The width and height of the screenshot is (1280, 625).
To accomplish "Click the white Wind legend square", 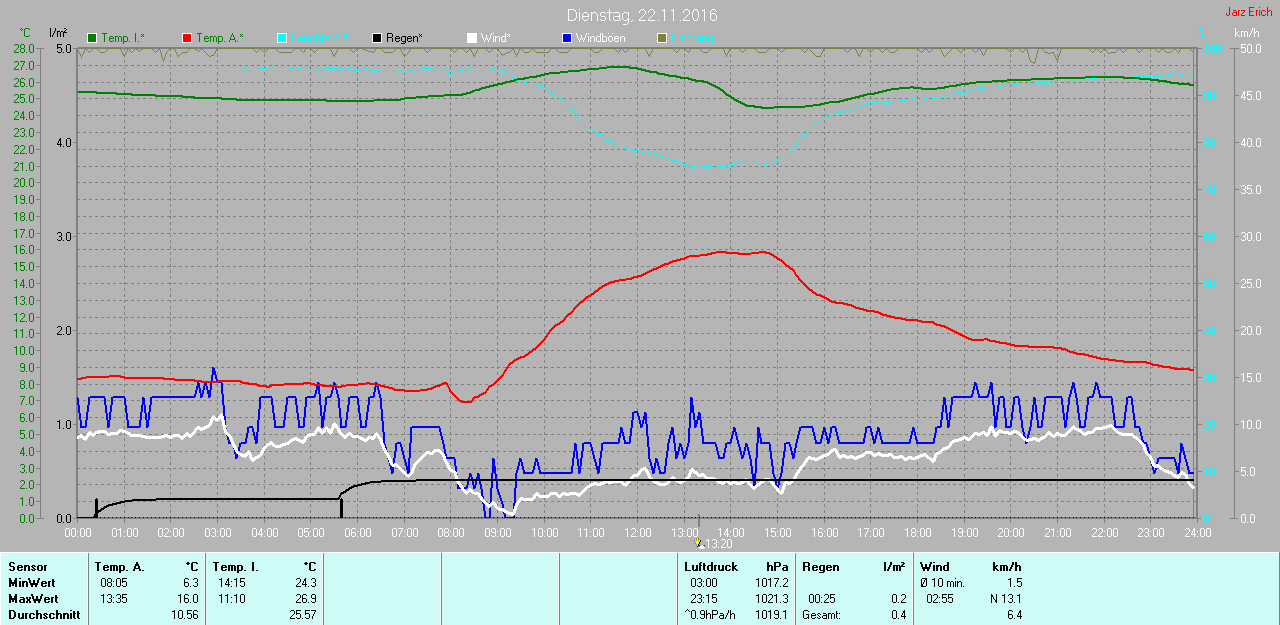I will [472, 38].
